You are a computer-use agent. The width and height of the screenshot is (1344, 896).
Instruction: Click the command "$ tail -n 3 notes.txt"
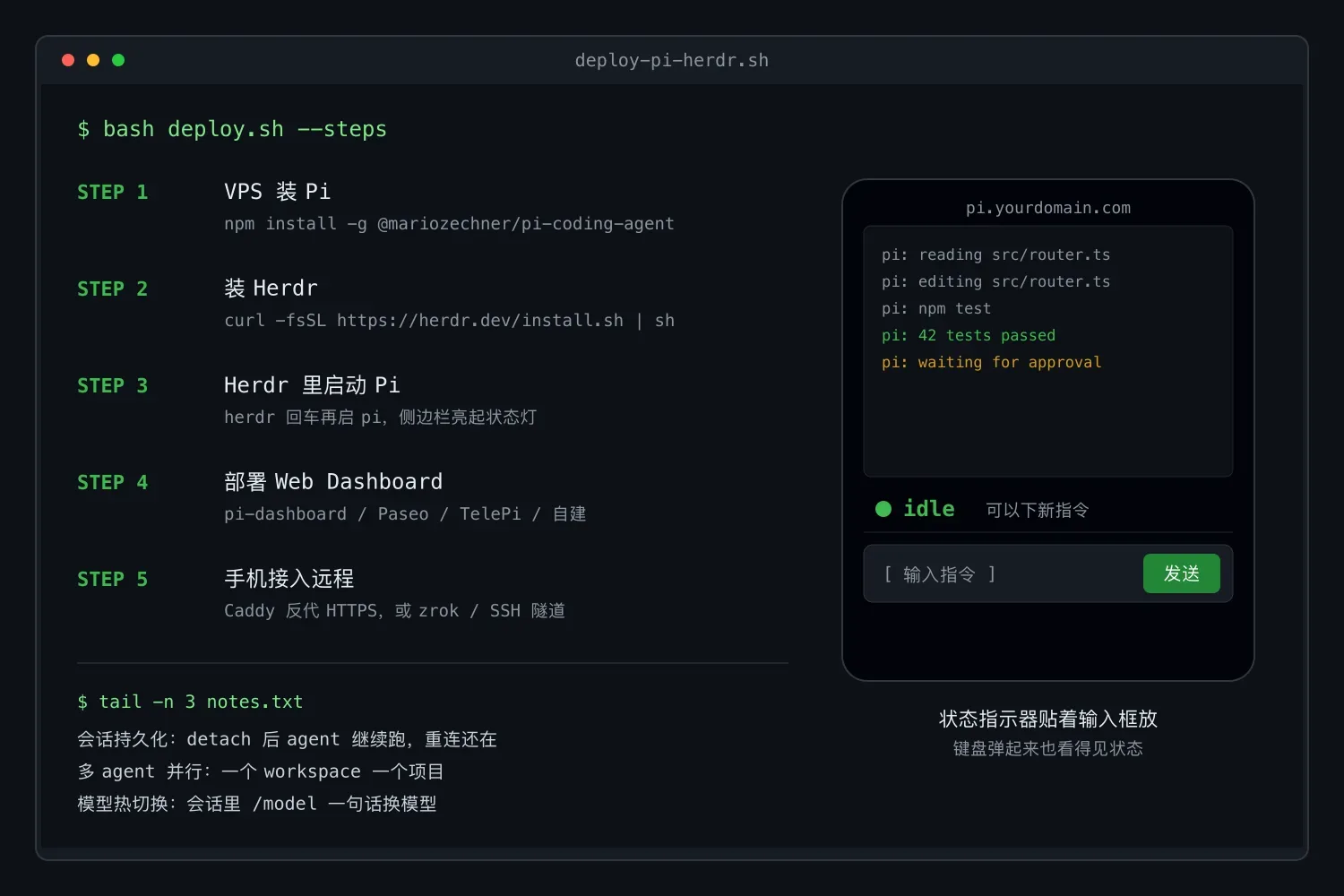190,702
